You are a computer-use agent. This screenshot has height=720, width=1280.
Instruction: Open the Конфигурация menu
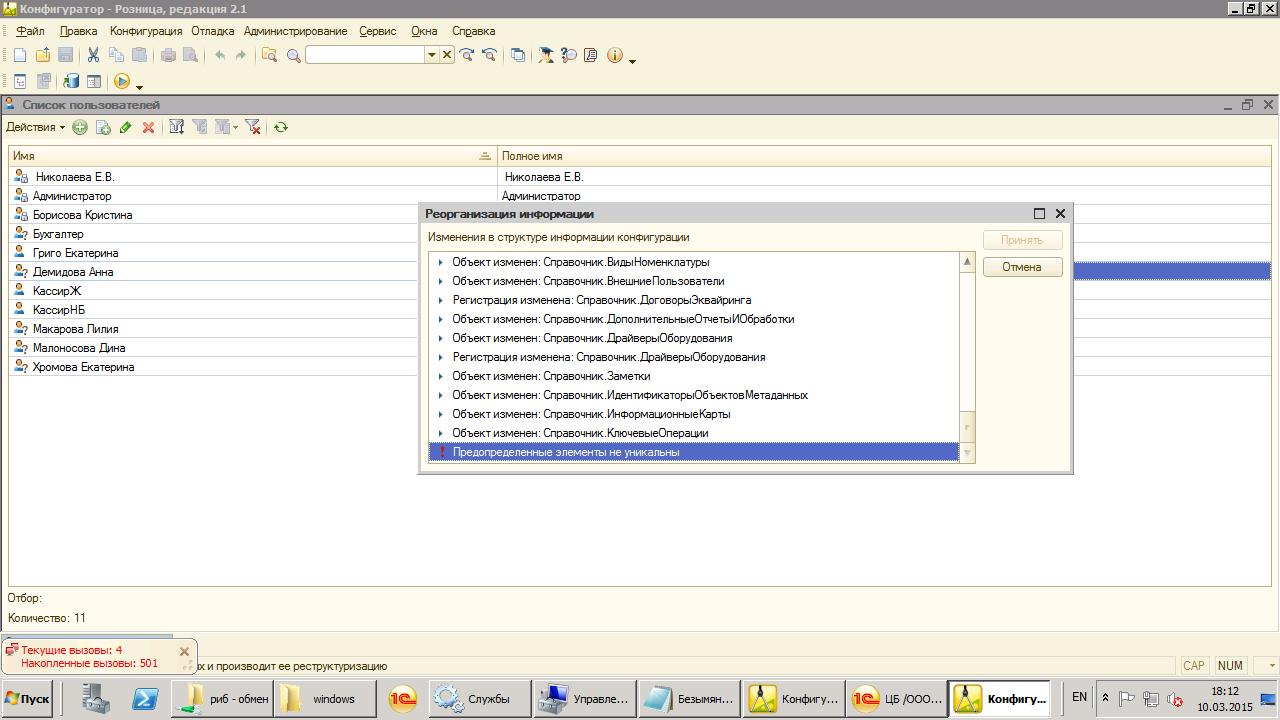click(x=146, y=31)
